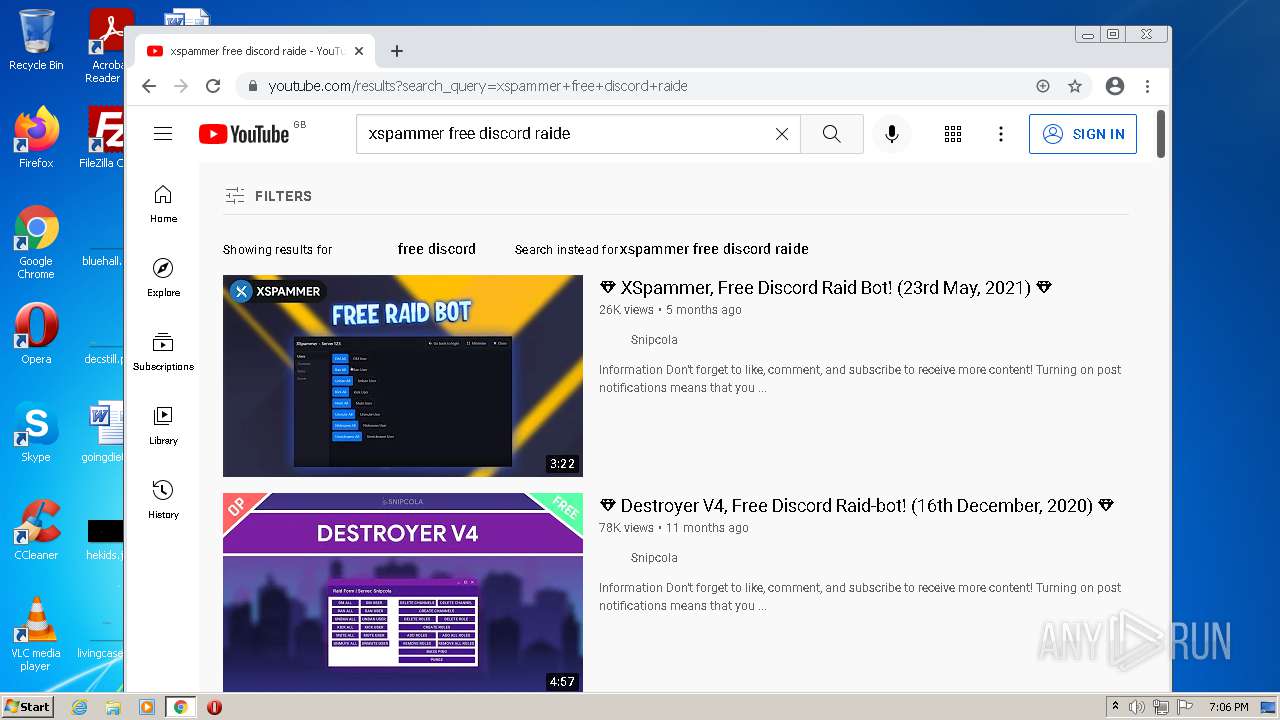Click the SIGN IN button
The width and height of the screenshot is (1280, 720).
tap(1083, 134)
